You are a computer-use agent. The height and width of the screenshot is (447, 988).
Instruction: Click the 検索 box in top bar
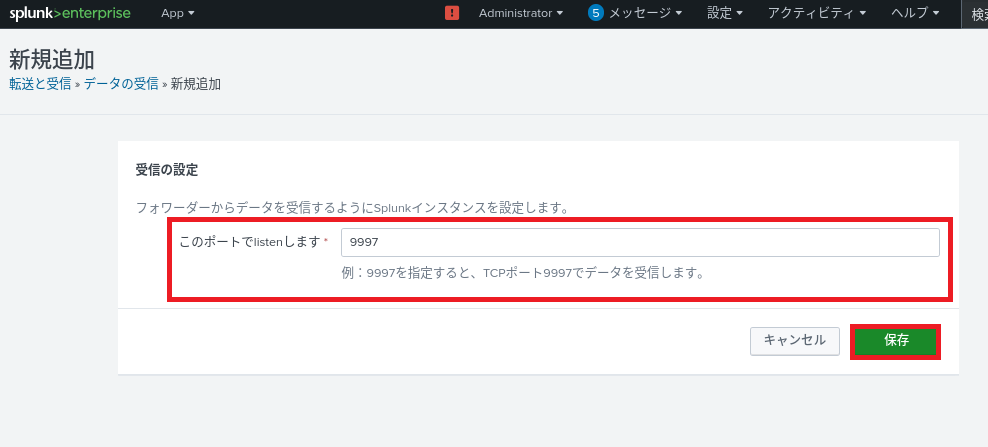click(977, 13)
